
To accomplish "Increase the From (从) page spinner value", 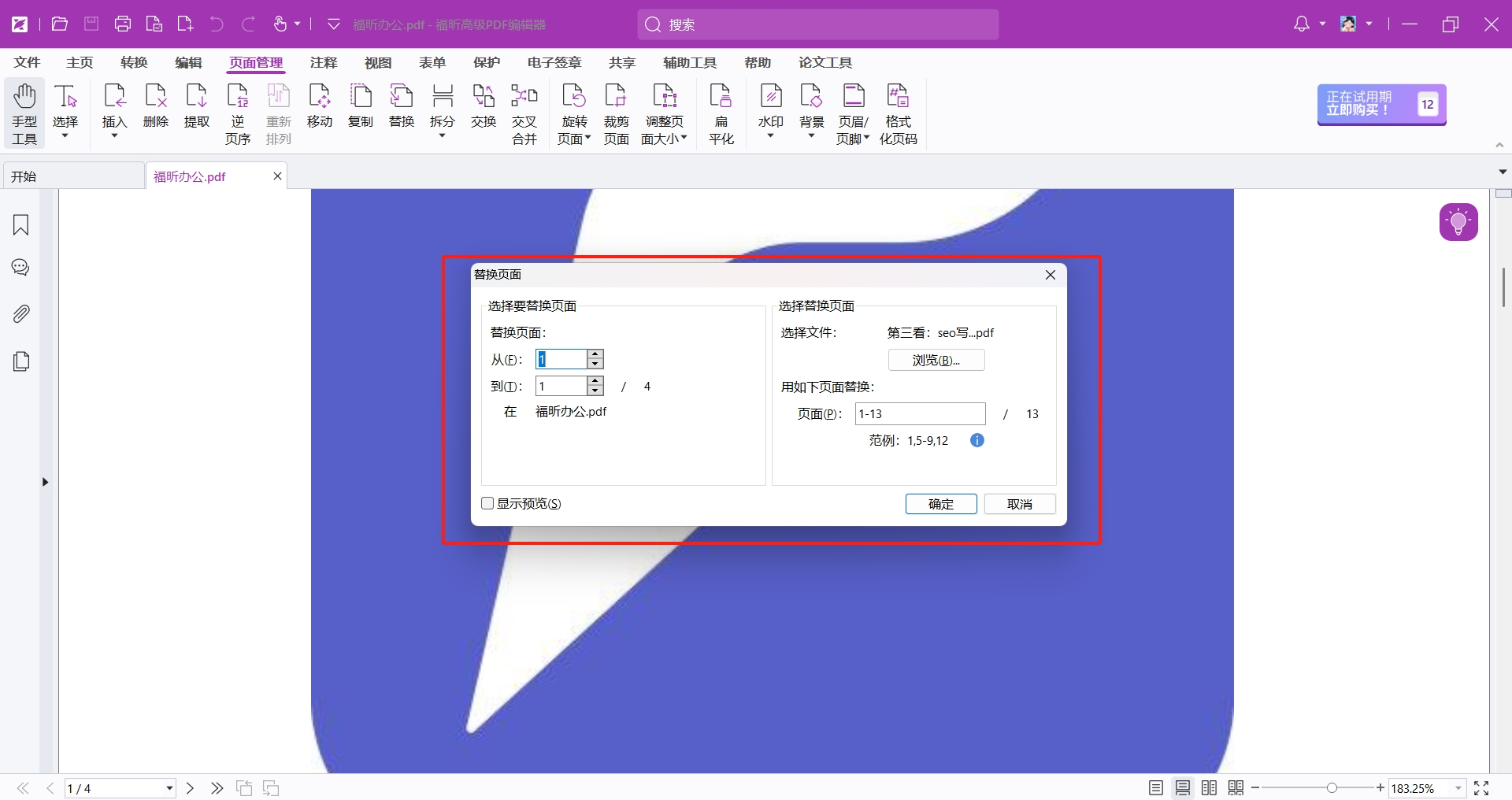I will click(x=595, y=354).
